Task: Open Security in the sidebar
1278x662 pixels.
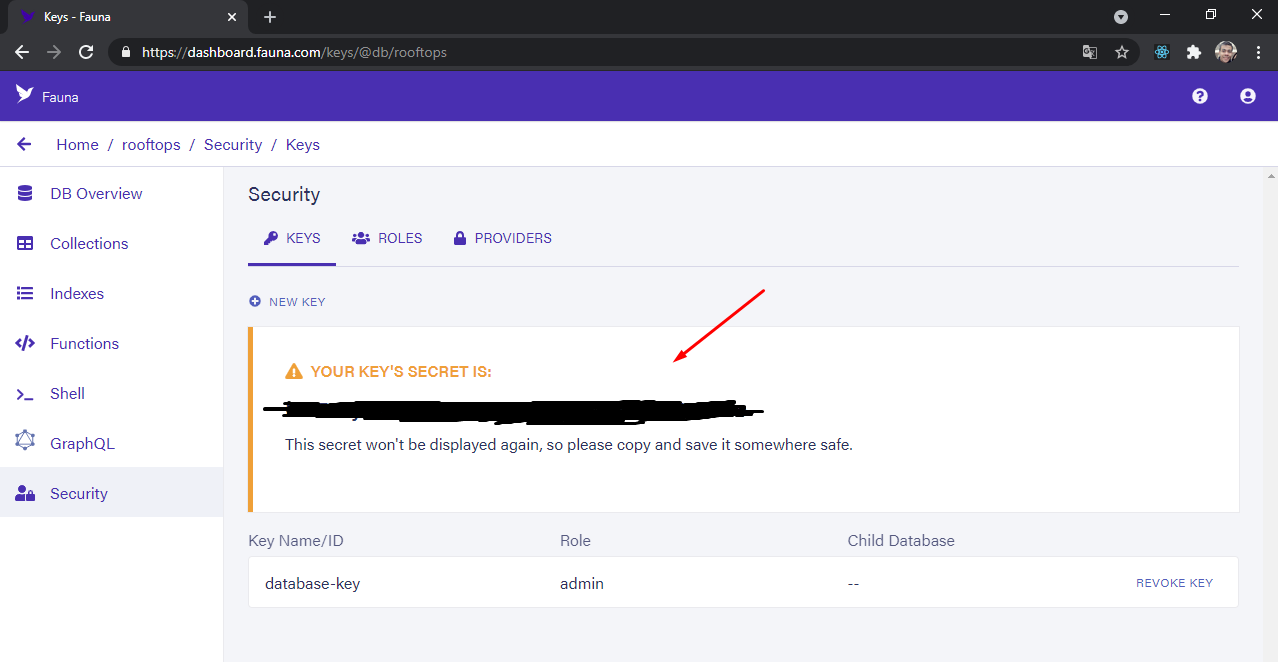Action: coord(111,493)
